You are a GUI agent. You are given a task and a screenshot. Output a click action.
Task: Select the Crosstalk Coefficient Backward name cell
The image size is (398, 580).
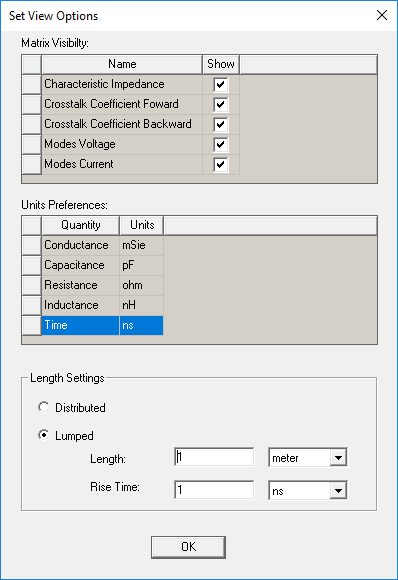point(122,124)
